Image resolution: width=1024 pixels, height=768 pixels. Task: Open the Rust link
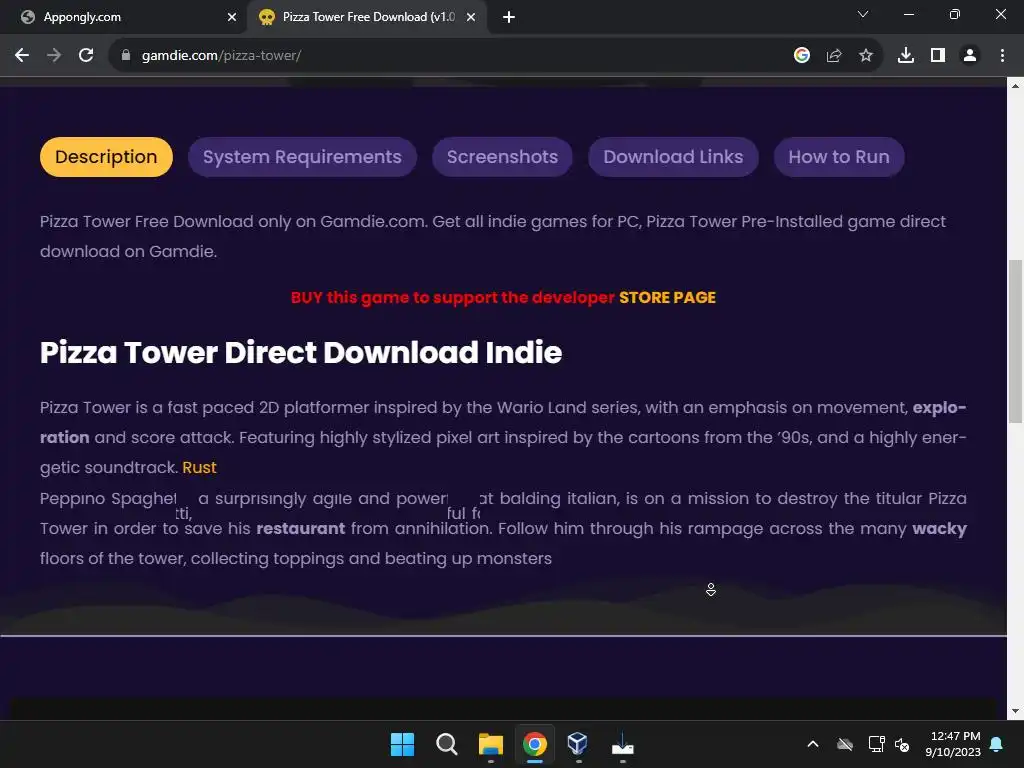199,468
